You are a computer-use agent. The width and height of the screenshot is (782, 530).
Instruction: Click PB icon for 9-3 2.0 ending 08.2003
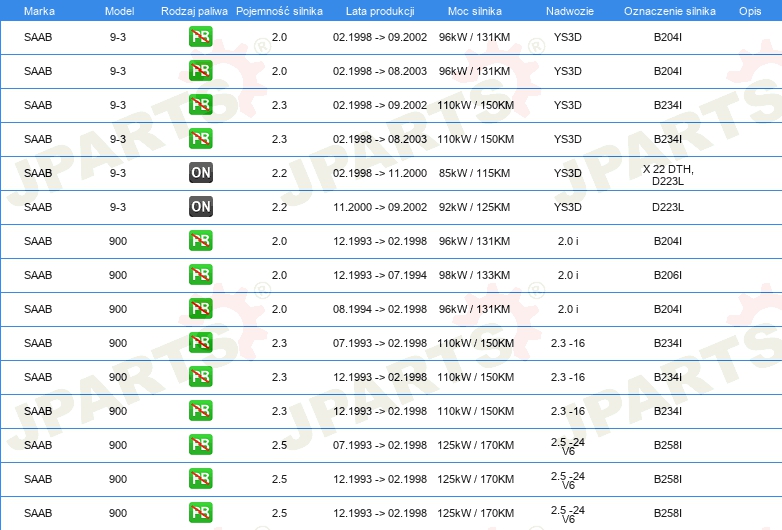tap(201, 71)
